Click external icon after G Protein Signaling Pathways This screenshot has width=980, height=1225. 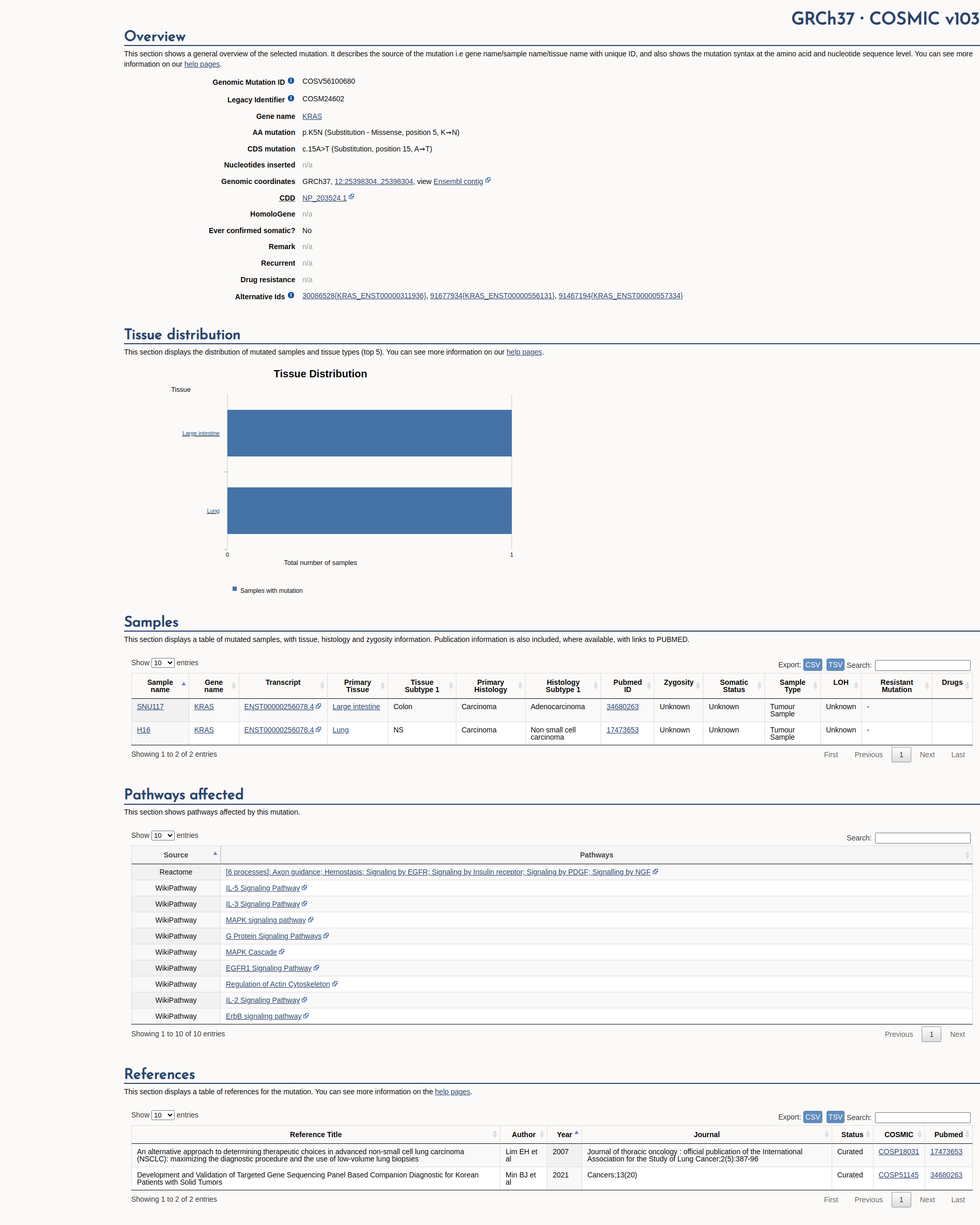point(326,936)
